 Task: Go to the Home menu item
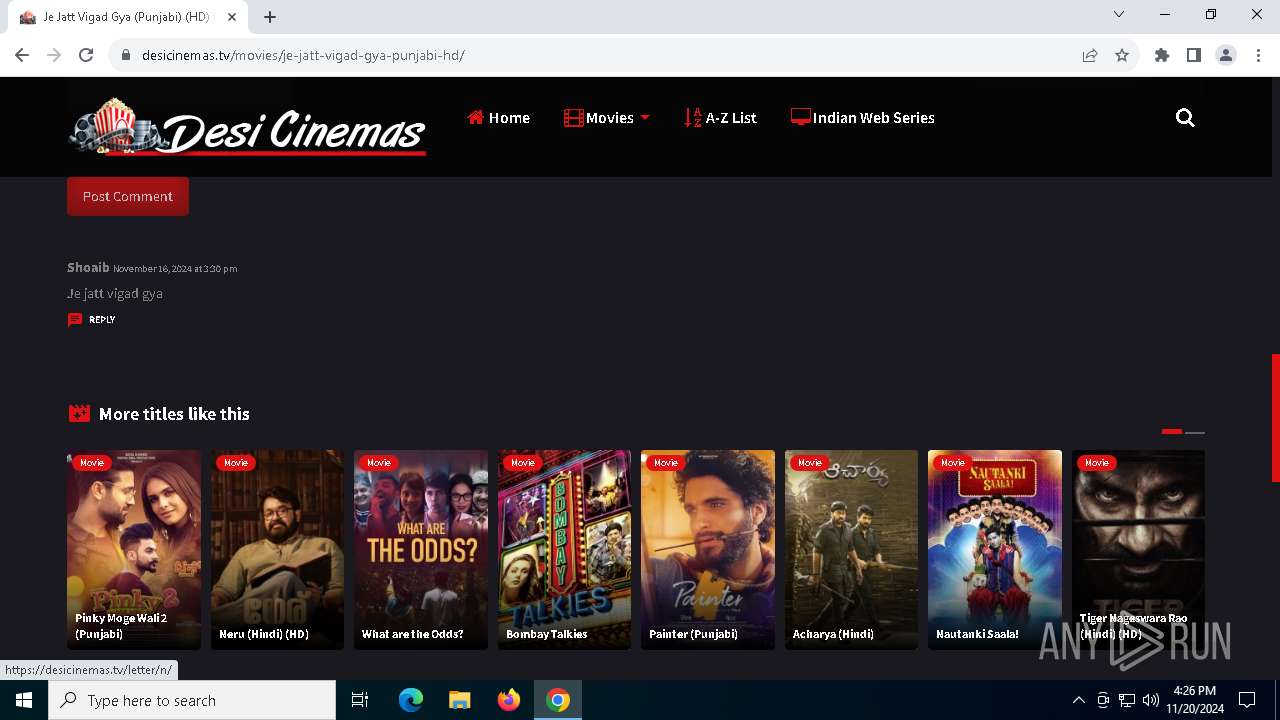498,118
